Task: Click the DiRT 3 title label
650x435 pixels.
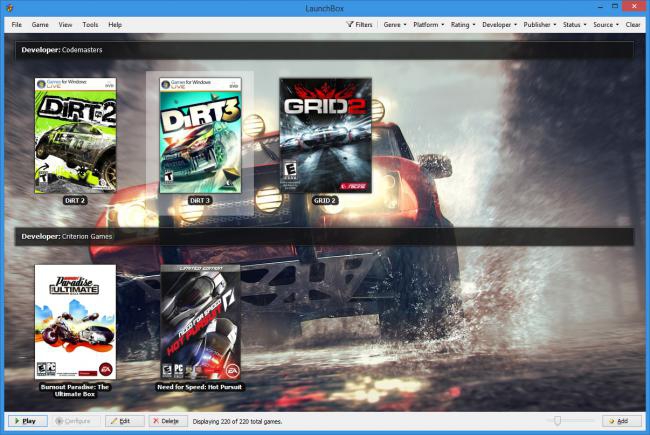Action: pos(200,200)
